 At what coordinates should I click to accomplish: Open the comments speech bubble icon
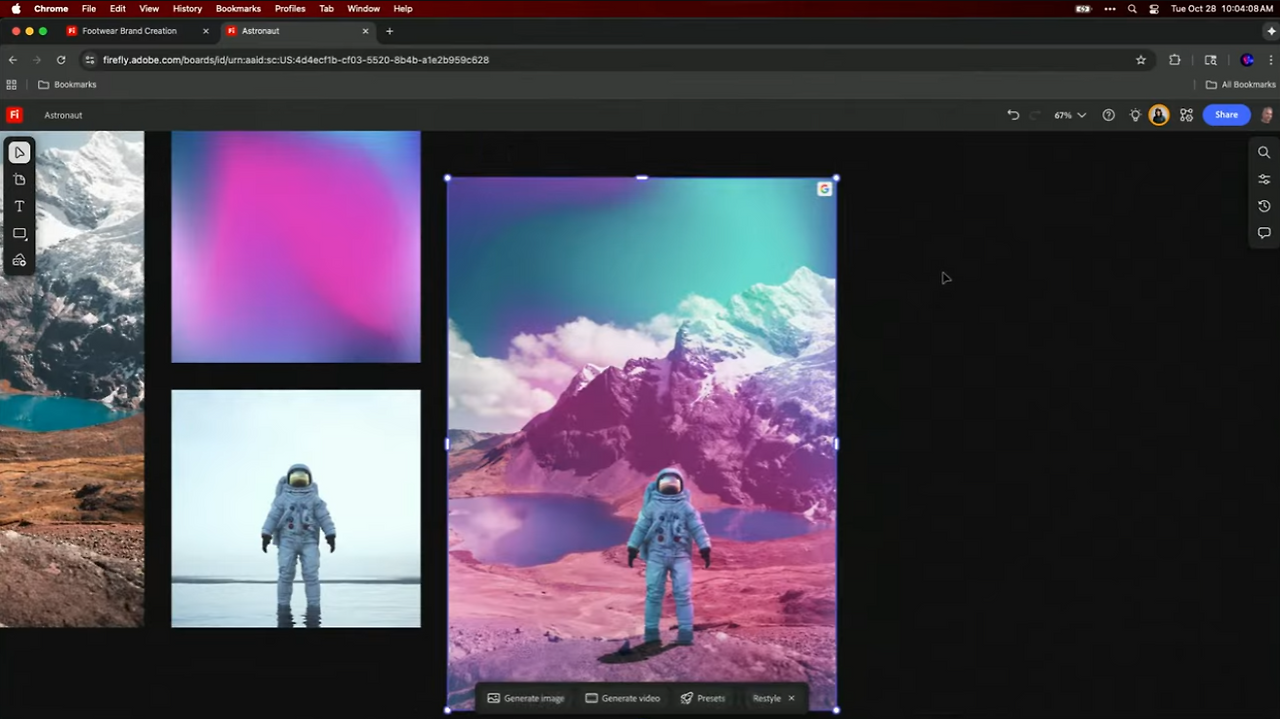point(1264,233)
